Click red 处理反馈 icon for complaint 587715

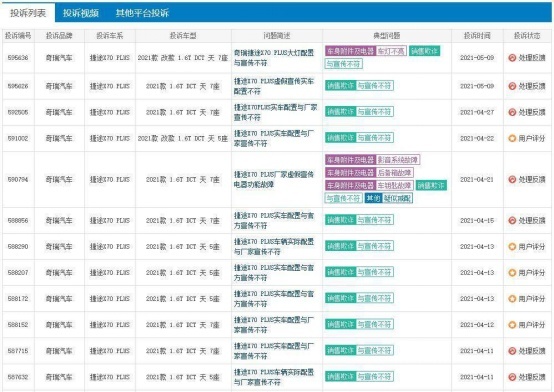tap(512, 351)
